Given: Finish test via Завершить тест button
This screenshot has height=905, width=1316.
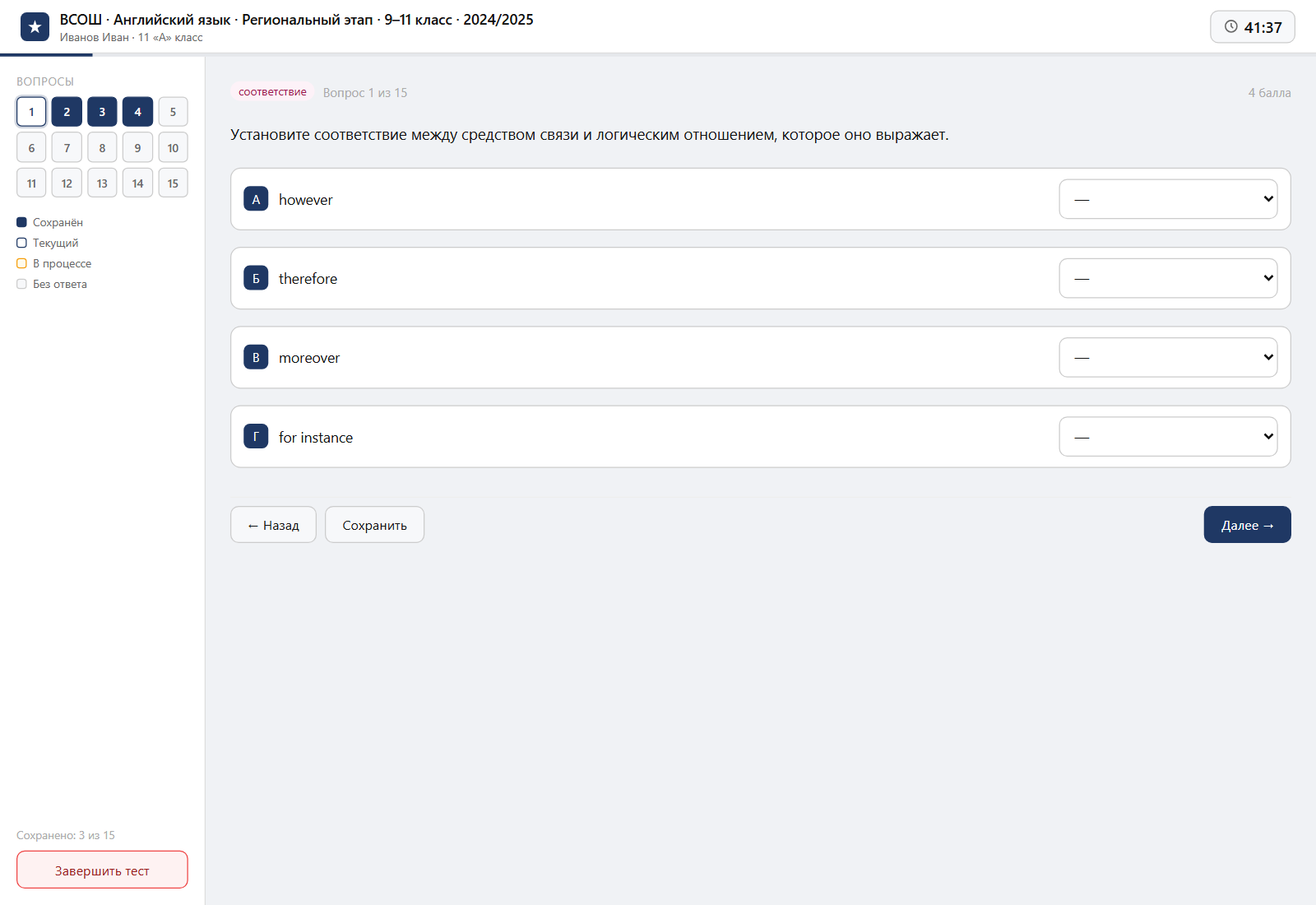Looking at the screenshot, I should [x=102, y=870].
